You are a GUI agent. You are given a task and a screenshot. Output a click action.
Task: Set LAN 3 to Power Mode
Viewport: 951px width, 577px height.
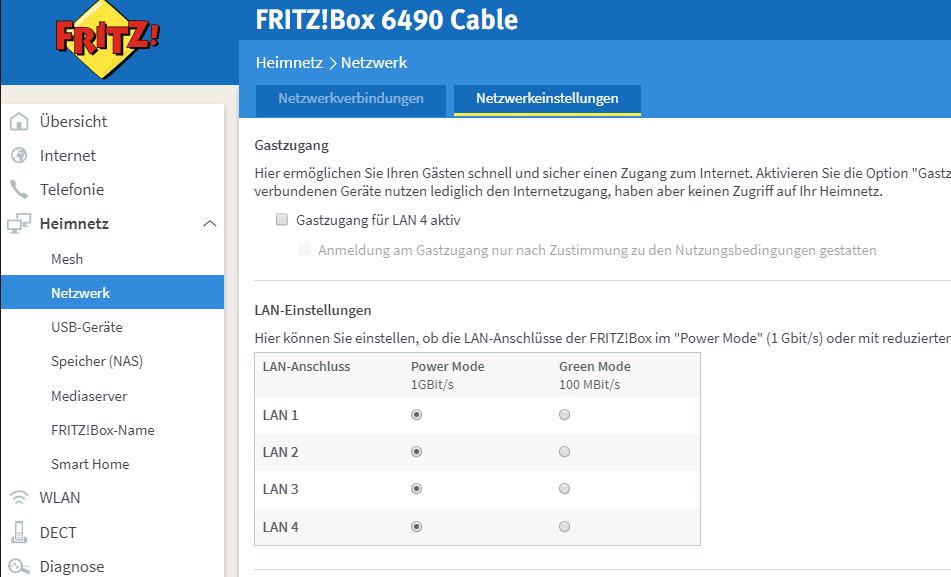pyautogui.click(x=416, y=489)
